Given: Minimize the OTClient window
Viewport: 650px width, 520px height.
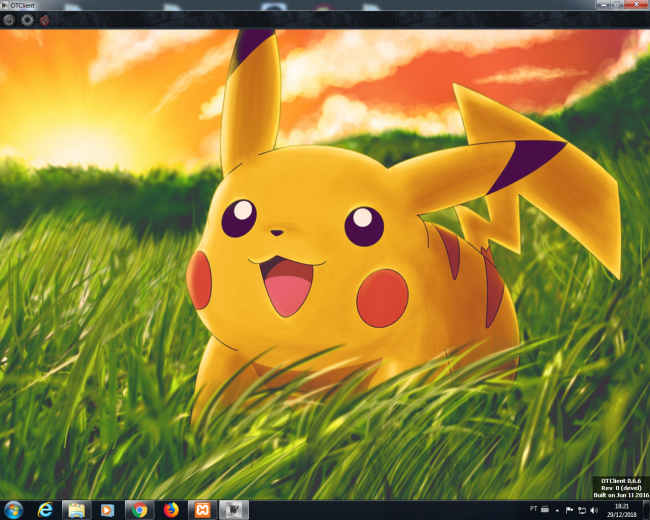Looking at the screenshot, I should 603,4.
